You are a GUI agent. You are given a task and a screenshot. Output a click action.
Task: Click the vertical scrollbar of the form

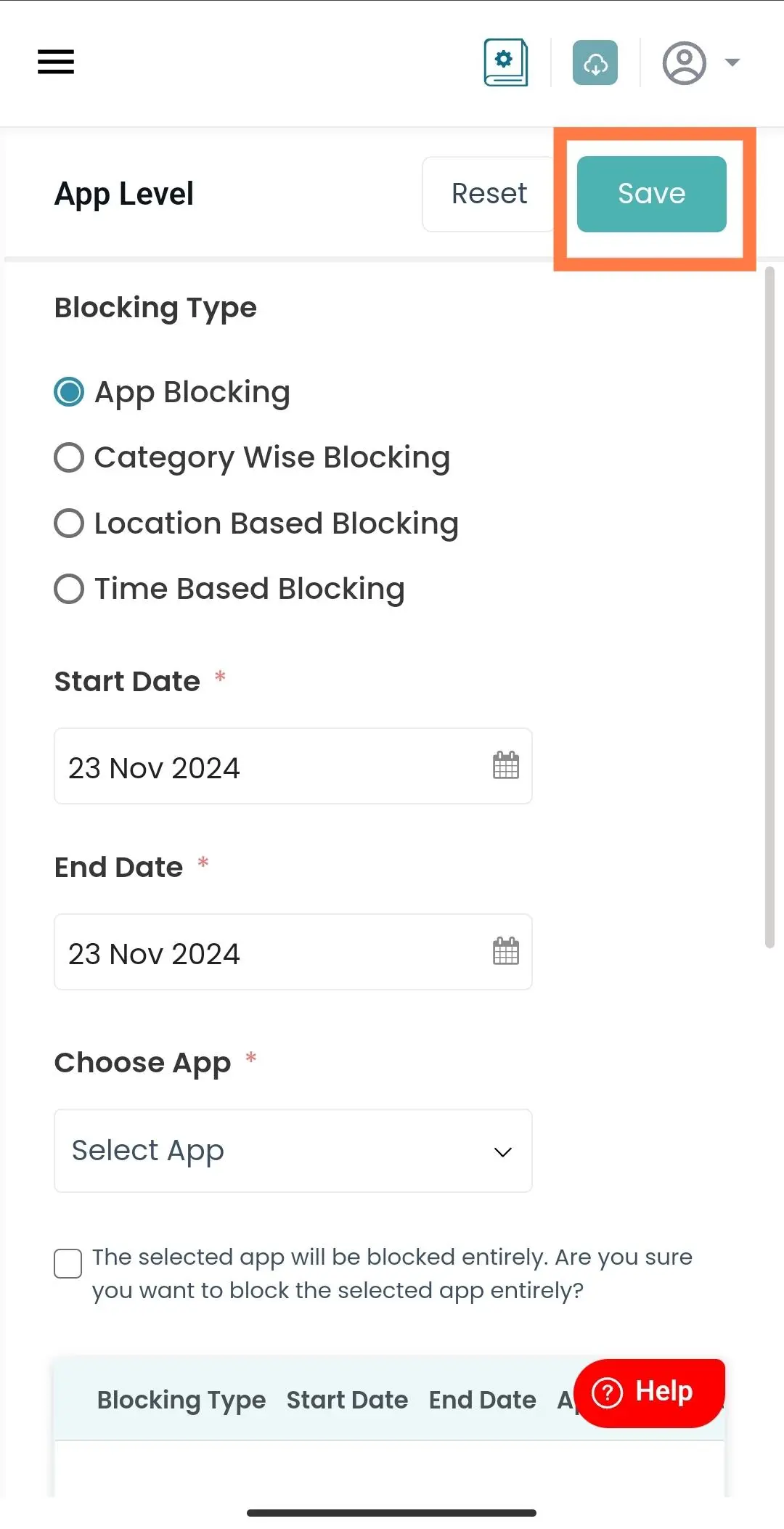[x=770, y=608]
